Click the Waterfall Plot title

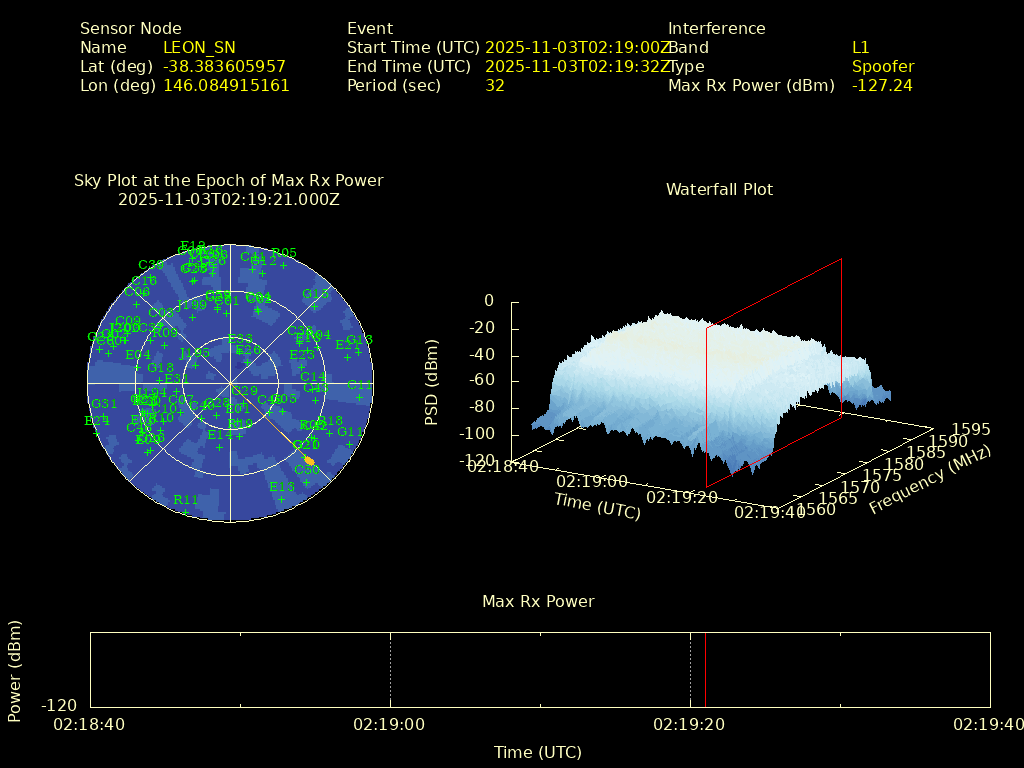[719, 189]
